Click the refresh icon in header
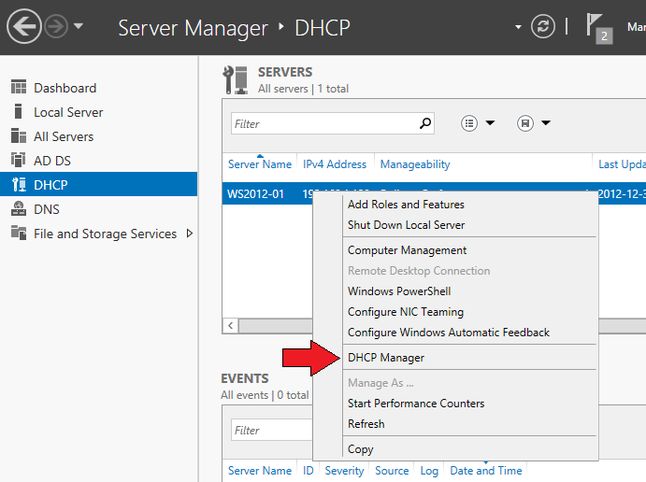This screenshot has height=482, width=646. coord(543,27)
